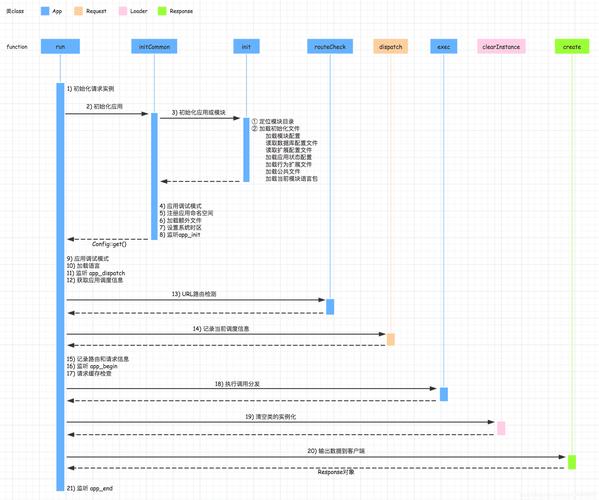Select the pink clearInstance function box
The width and height of the screenshot is (599, 500).
(501, 46)
